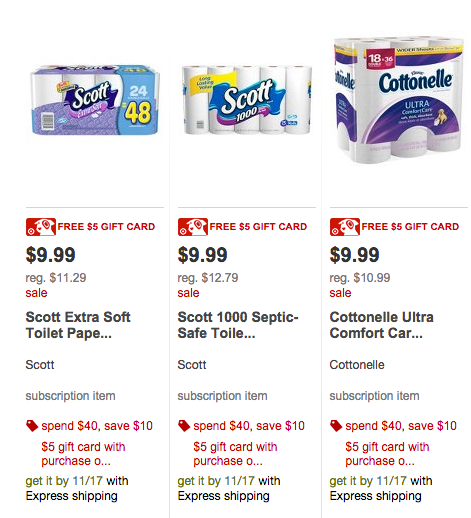The image size is (471, 518).
Task: Click spend $40, save $10 under Scott Extra Soft
Action: [x=97, y=426]
